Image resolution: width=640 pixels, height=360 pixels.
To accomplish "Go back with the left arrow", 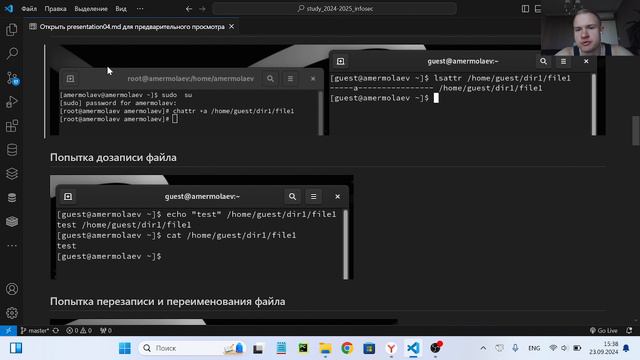I will point(189,9).
